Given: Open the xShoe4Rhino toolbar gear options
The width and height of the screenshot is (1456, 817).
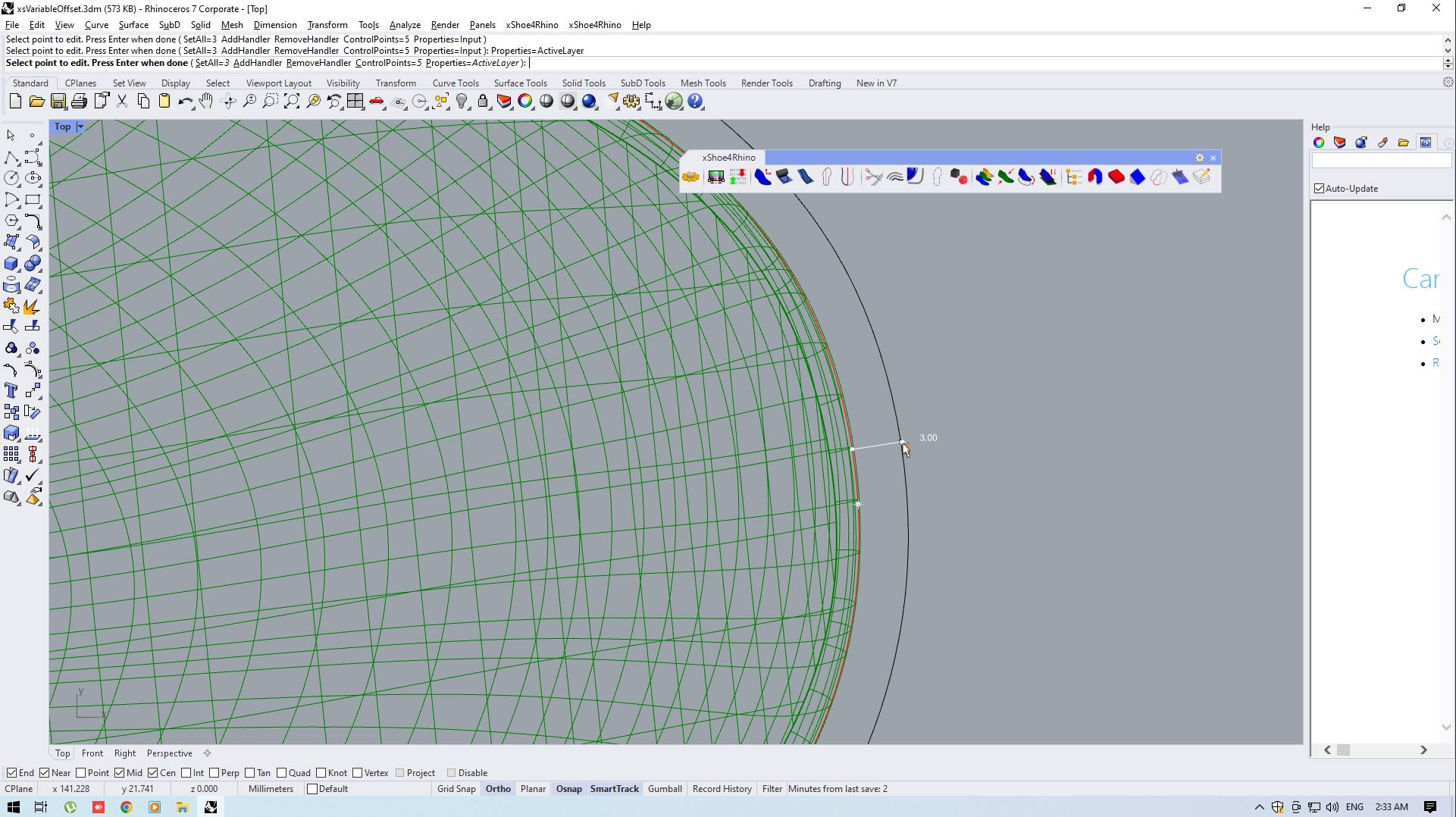Looking at the screenshot, I should pyautogui.click(x=1199, y=158).
